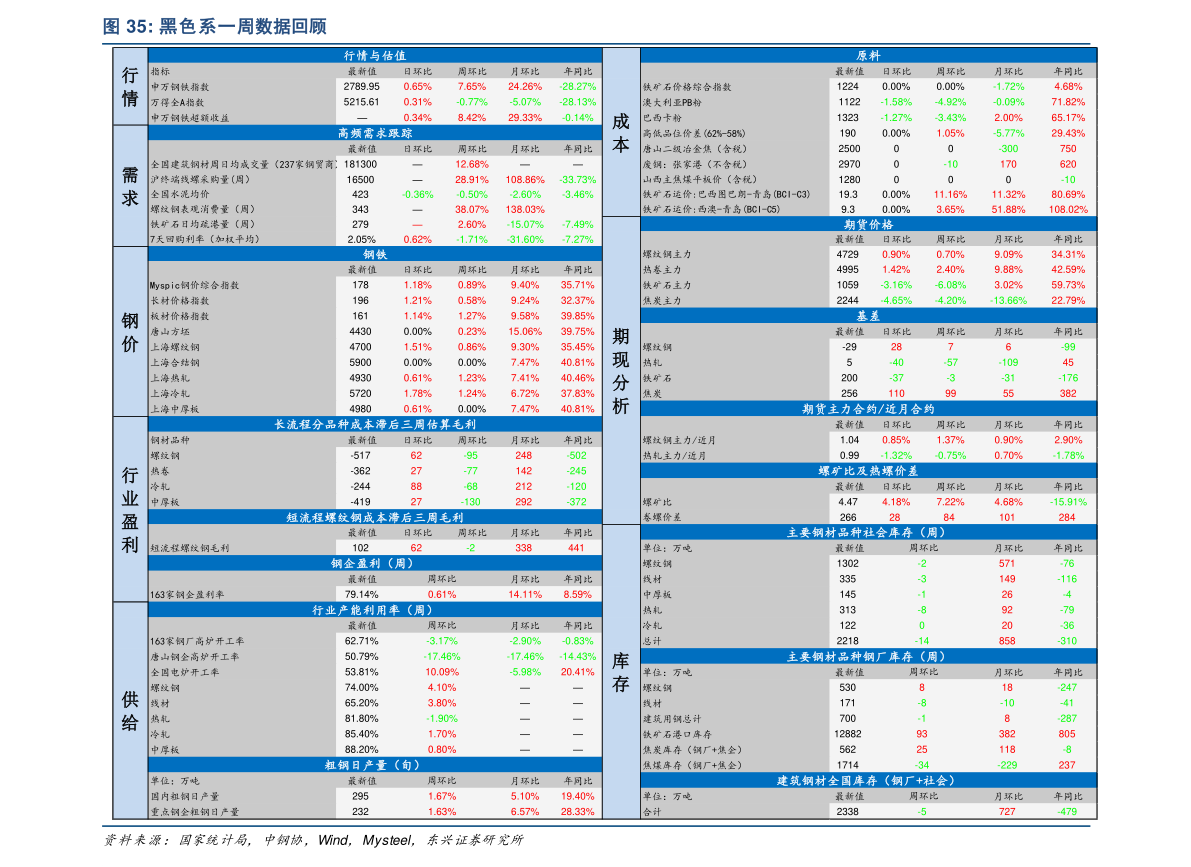This screenshot has height=867, width=1191.
Task: Click the 高低品位价差(62%-58%) row label
Action: point(694,134)
